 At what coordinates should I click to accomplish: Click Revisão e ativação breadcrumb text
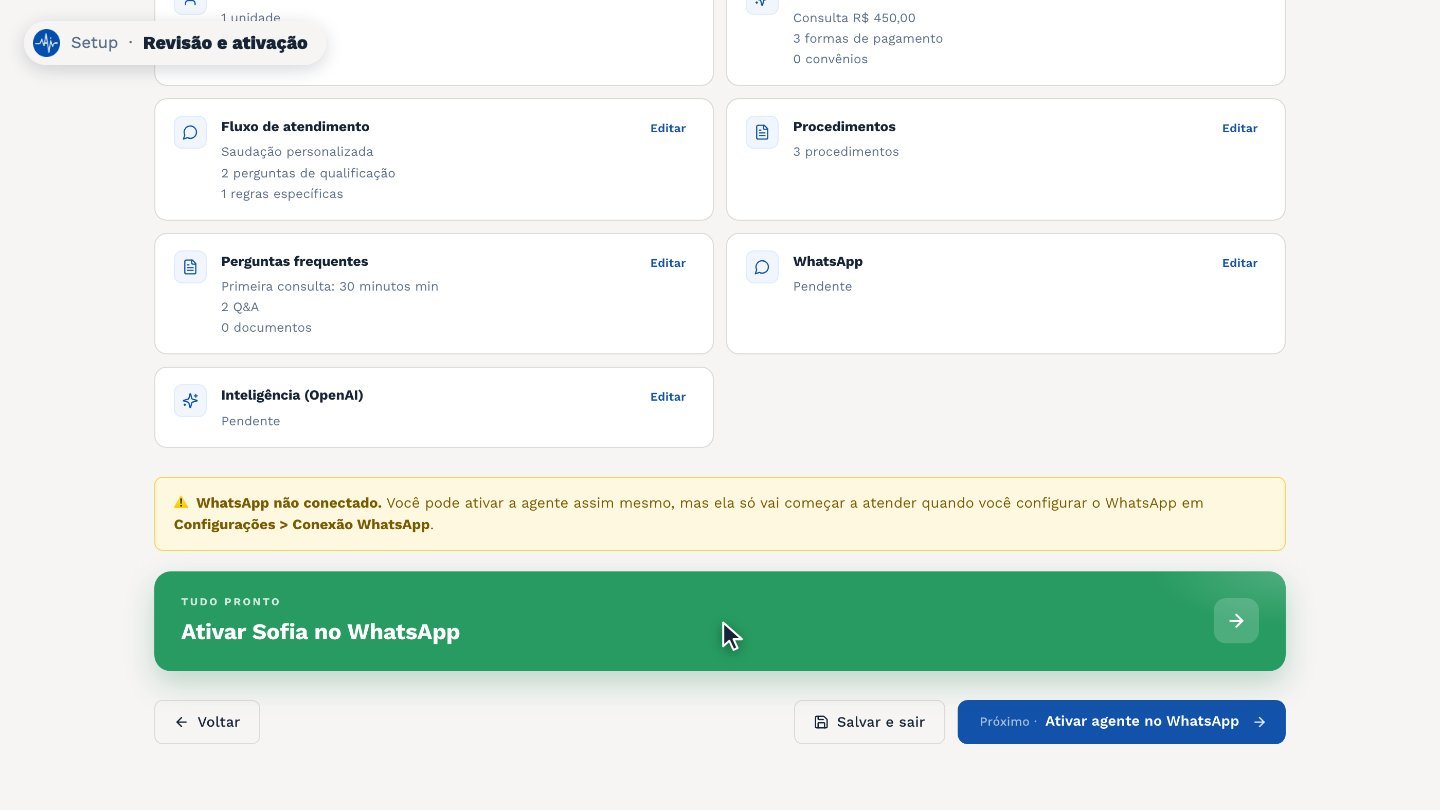click(225, 43)
